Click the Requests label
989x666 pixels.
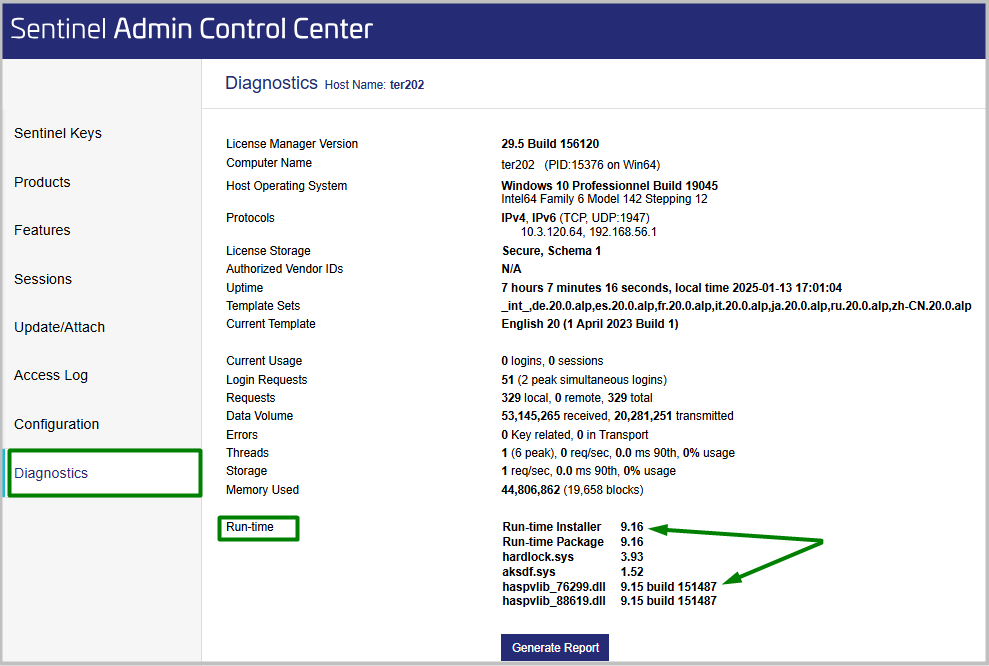coord(251,398)
